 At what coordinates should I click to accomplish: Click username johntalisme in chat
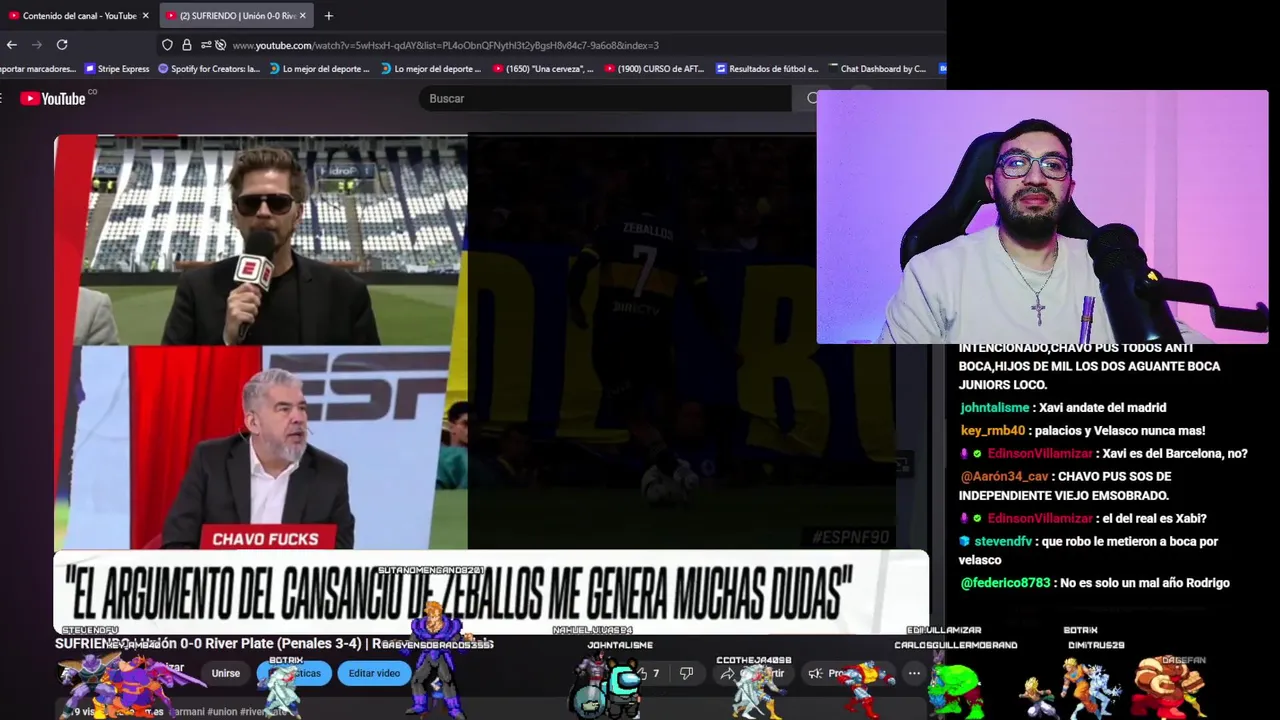click(994, 408)
